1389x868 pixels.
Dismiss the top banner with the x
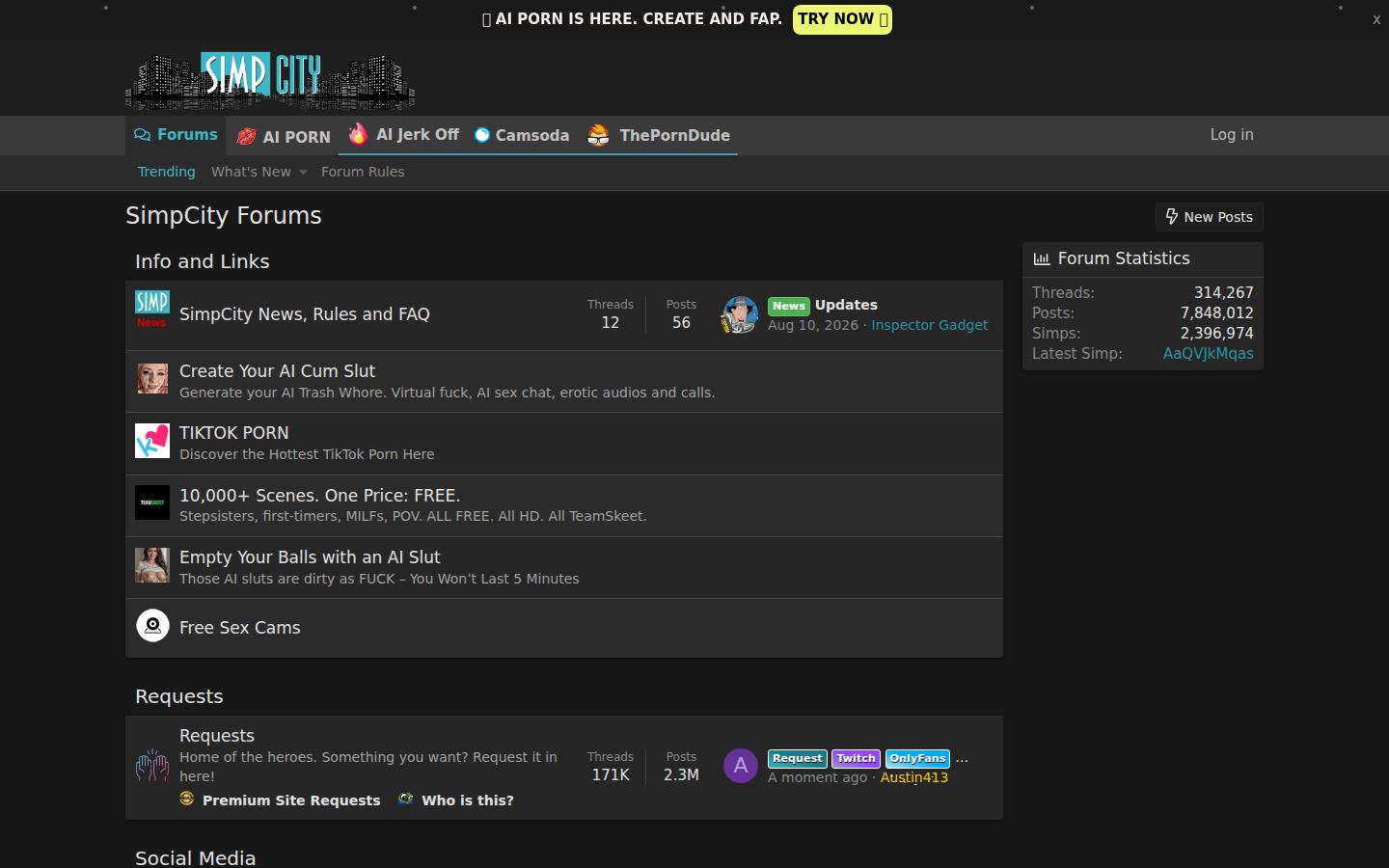(x=1376, y=19)
